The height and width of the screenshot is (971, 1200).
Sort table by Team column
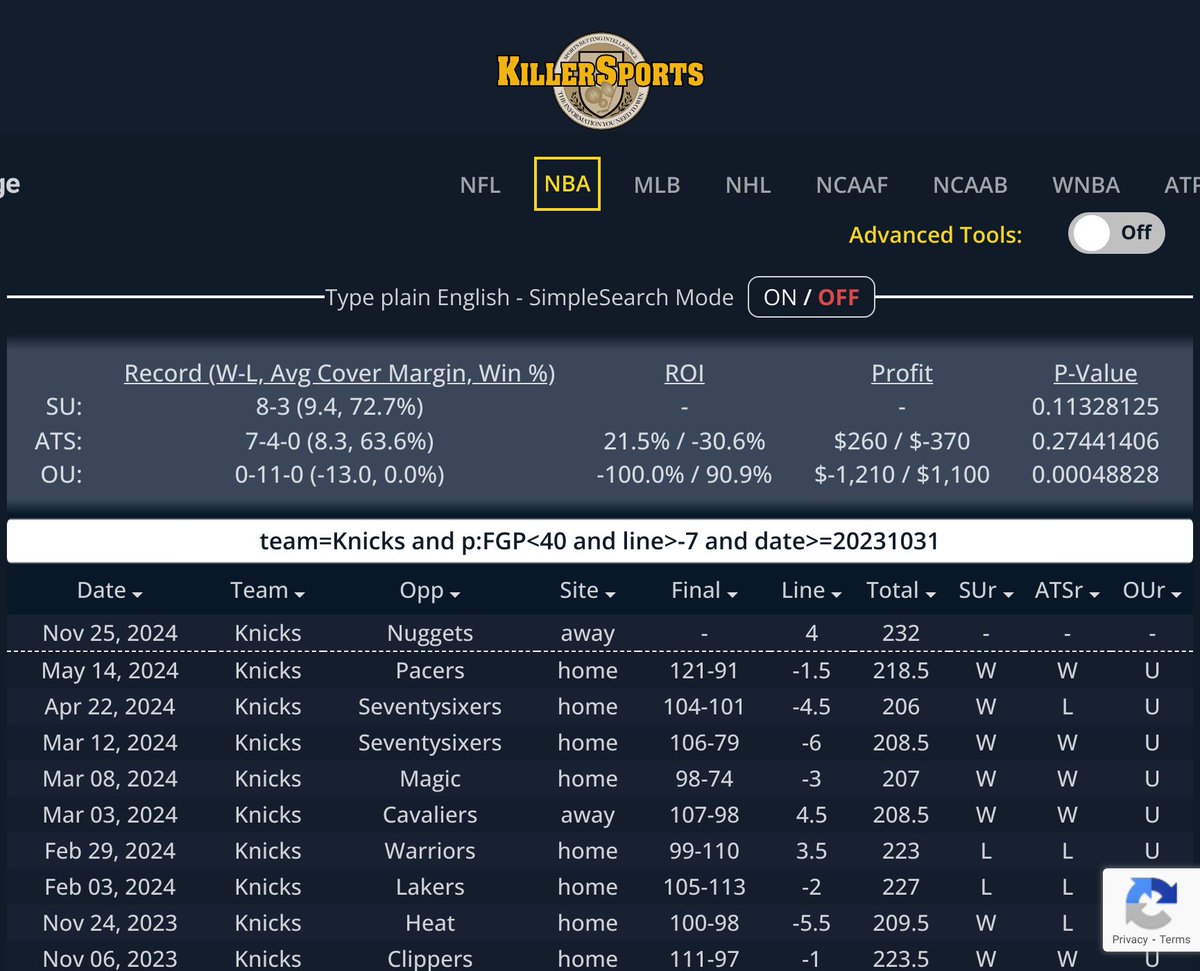(267, 591)
